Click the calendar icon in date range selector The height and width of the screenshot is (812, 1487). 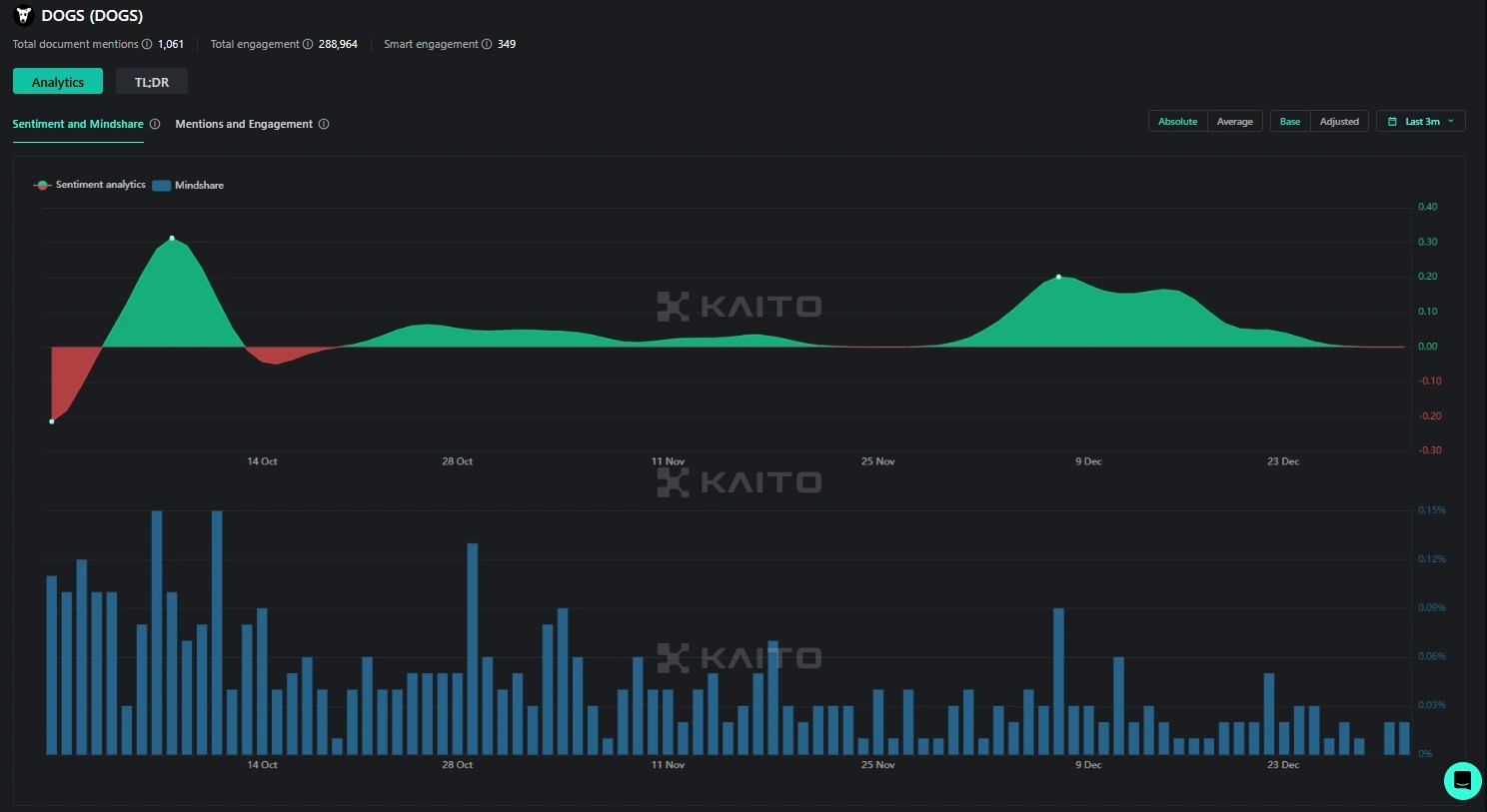(1392, 122)
